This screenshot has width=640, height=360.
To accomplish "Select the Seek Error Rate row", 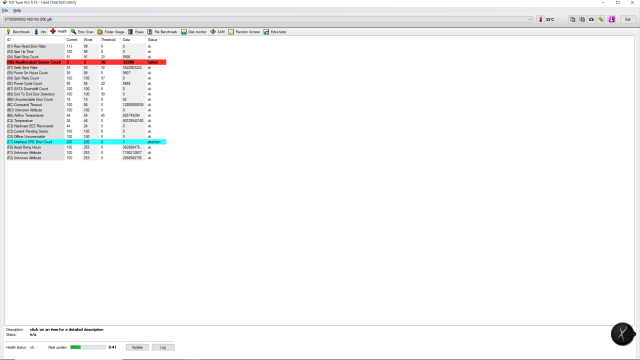I will click(x=86, y=68).
